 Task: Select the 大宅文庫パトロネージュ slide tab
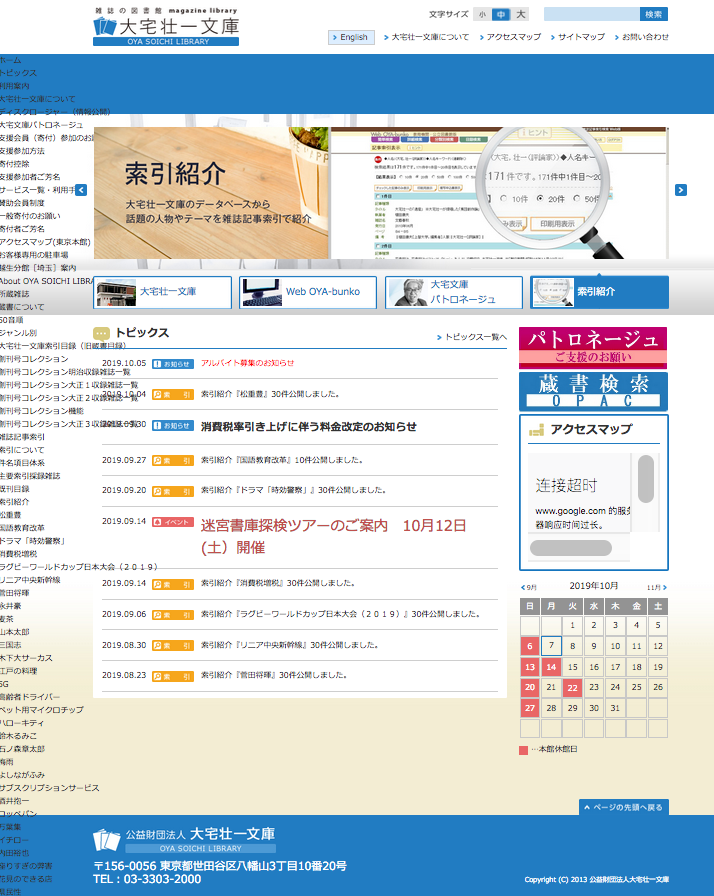coord(454,292)
